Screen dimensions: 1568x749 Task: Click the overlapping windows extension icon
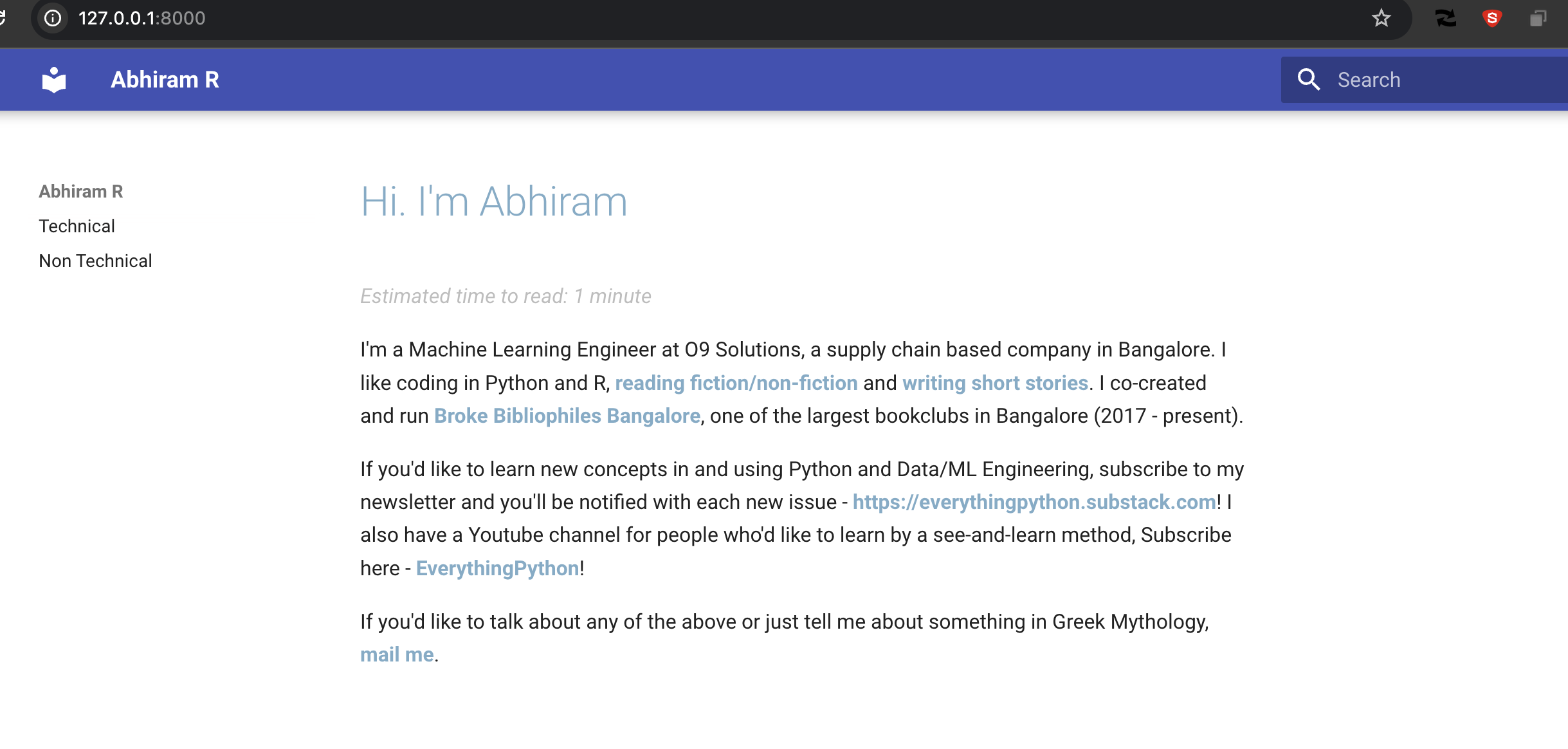pyautogui.click(x=1538, y=18)
